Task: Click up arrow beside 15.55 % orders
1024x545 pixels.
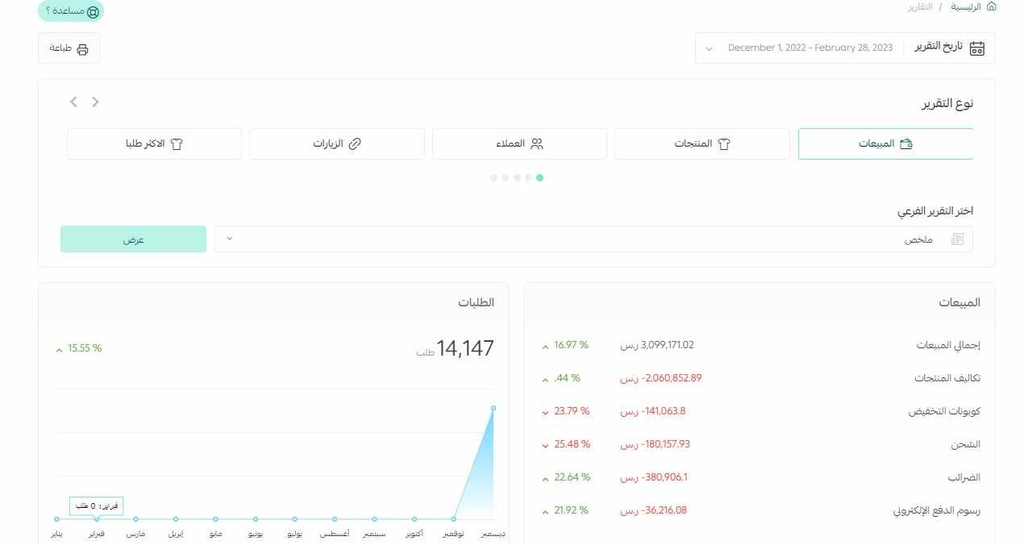Action: pos(59,350)
